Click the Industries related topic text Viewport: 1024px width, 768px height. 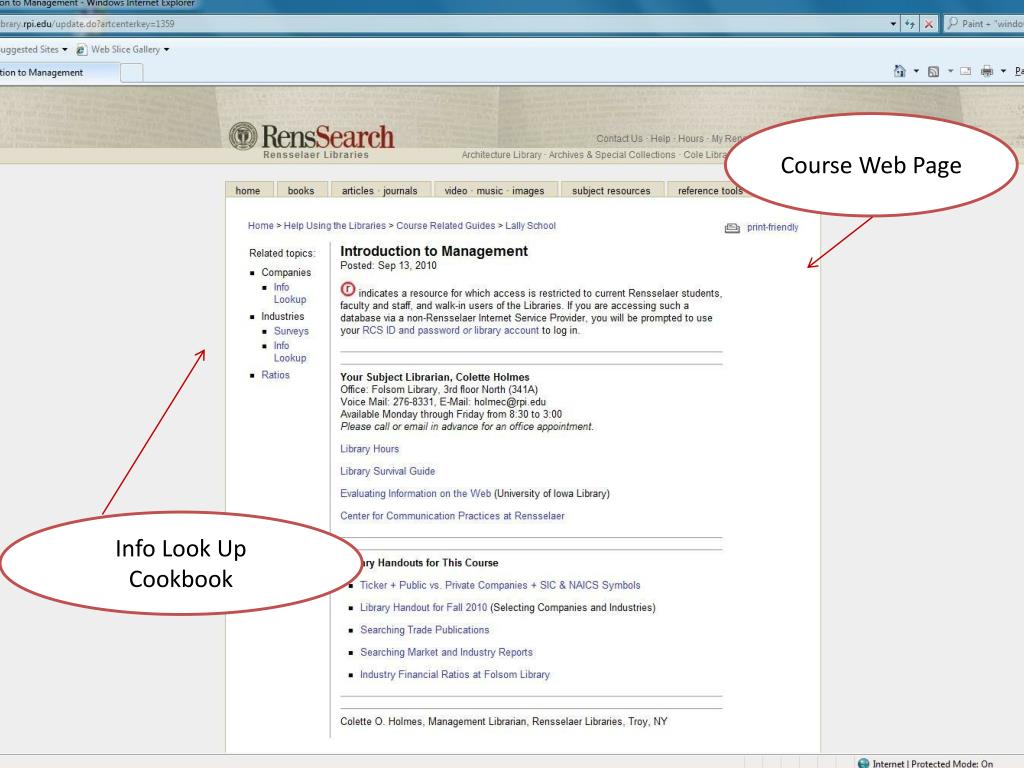coord(283,317)
